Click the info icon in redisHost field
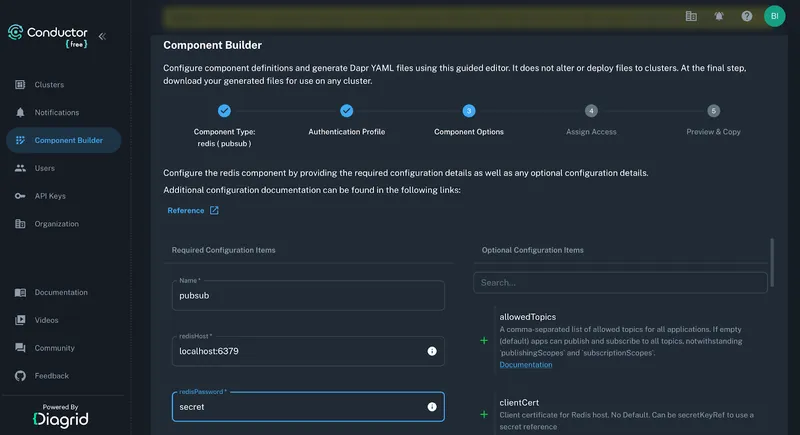800x435 pixels. pyautogui.click(x=432, y=351)
